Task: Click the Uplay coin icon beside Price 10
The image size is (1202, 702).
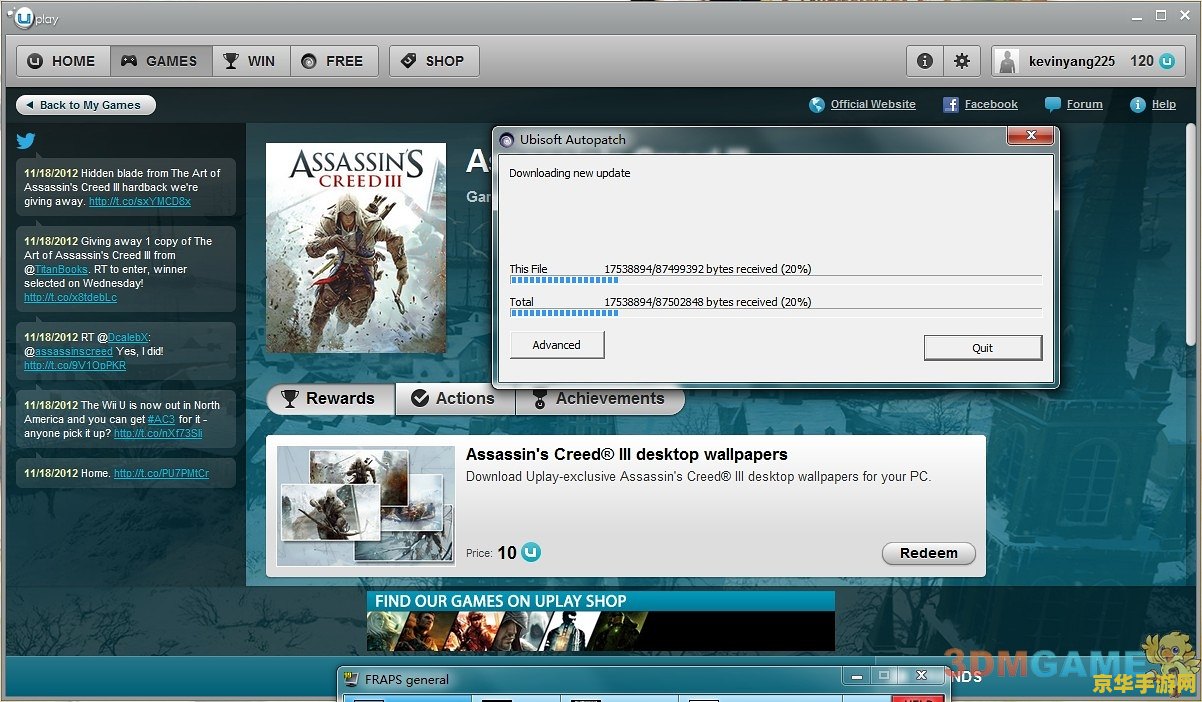Action: 531,552
